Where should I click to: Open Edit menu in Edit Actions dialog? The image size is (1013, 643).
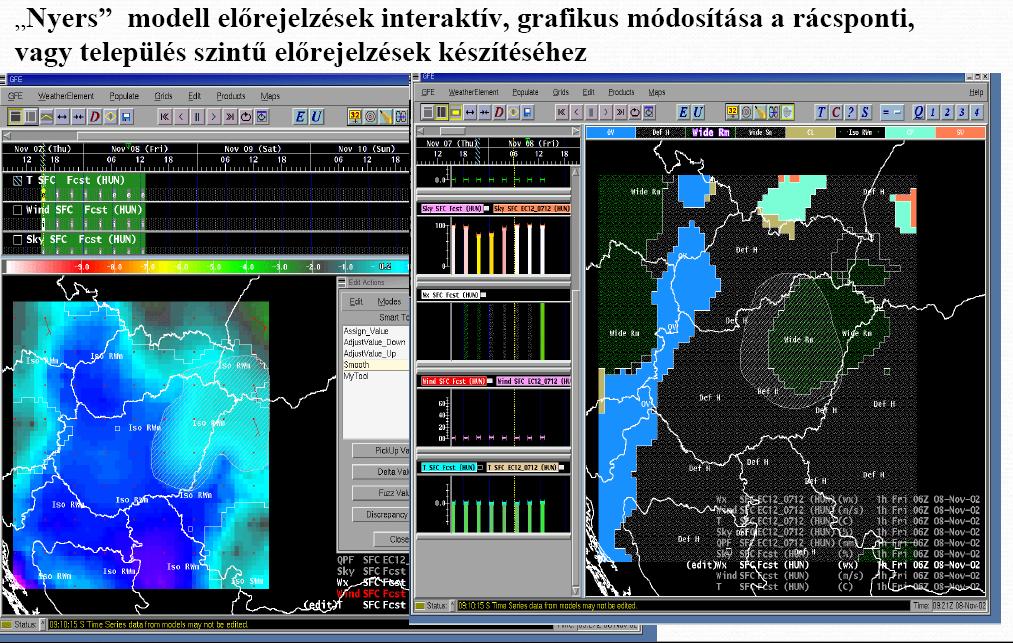[x=356, y=302]
